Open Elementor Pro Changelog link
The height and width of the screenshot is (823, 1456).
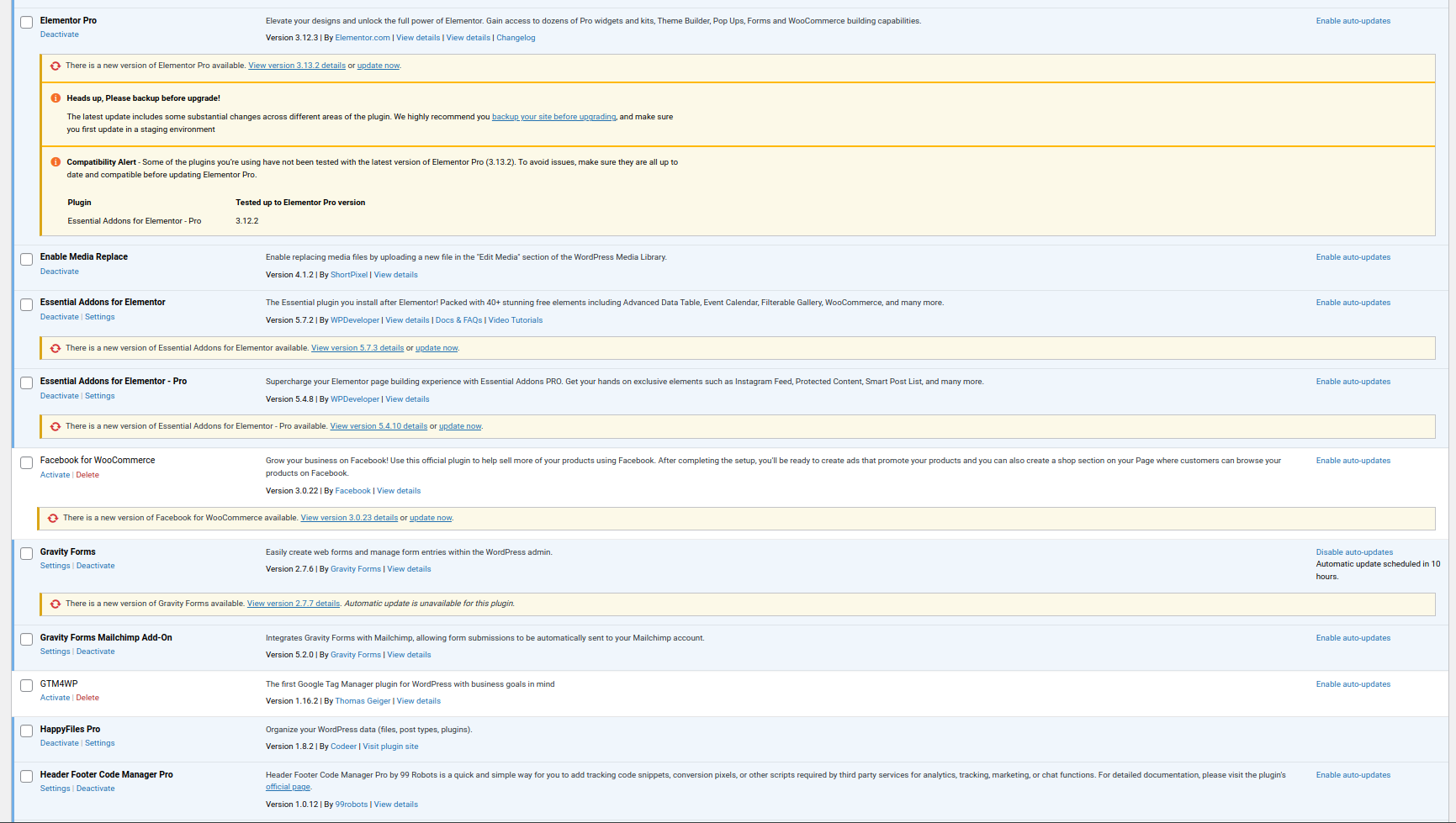coord(516,38)
